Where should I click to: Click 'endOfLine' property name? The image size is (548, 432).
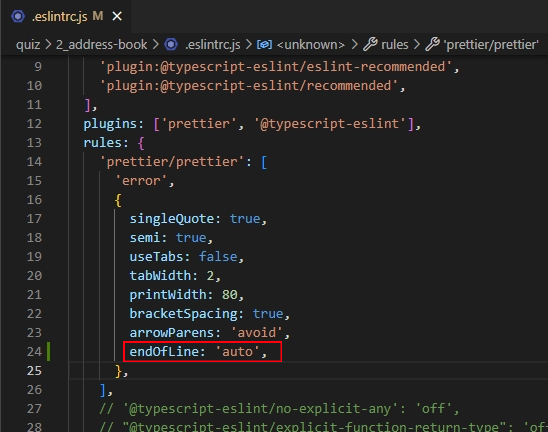pos(164,352)
